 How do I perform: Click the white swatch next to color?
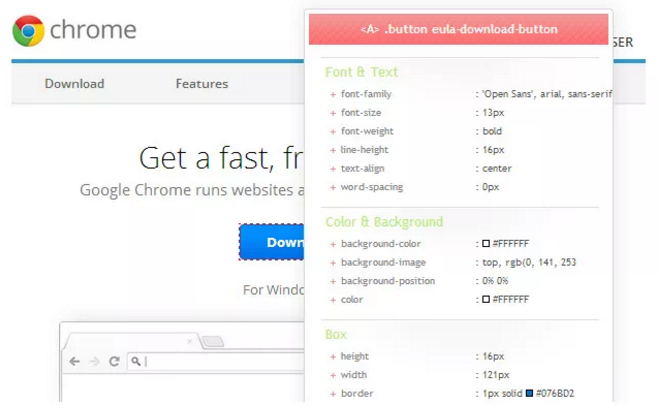click(486, 300)
